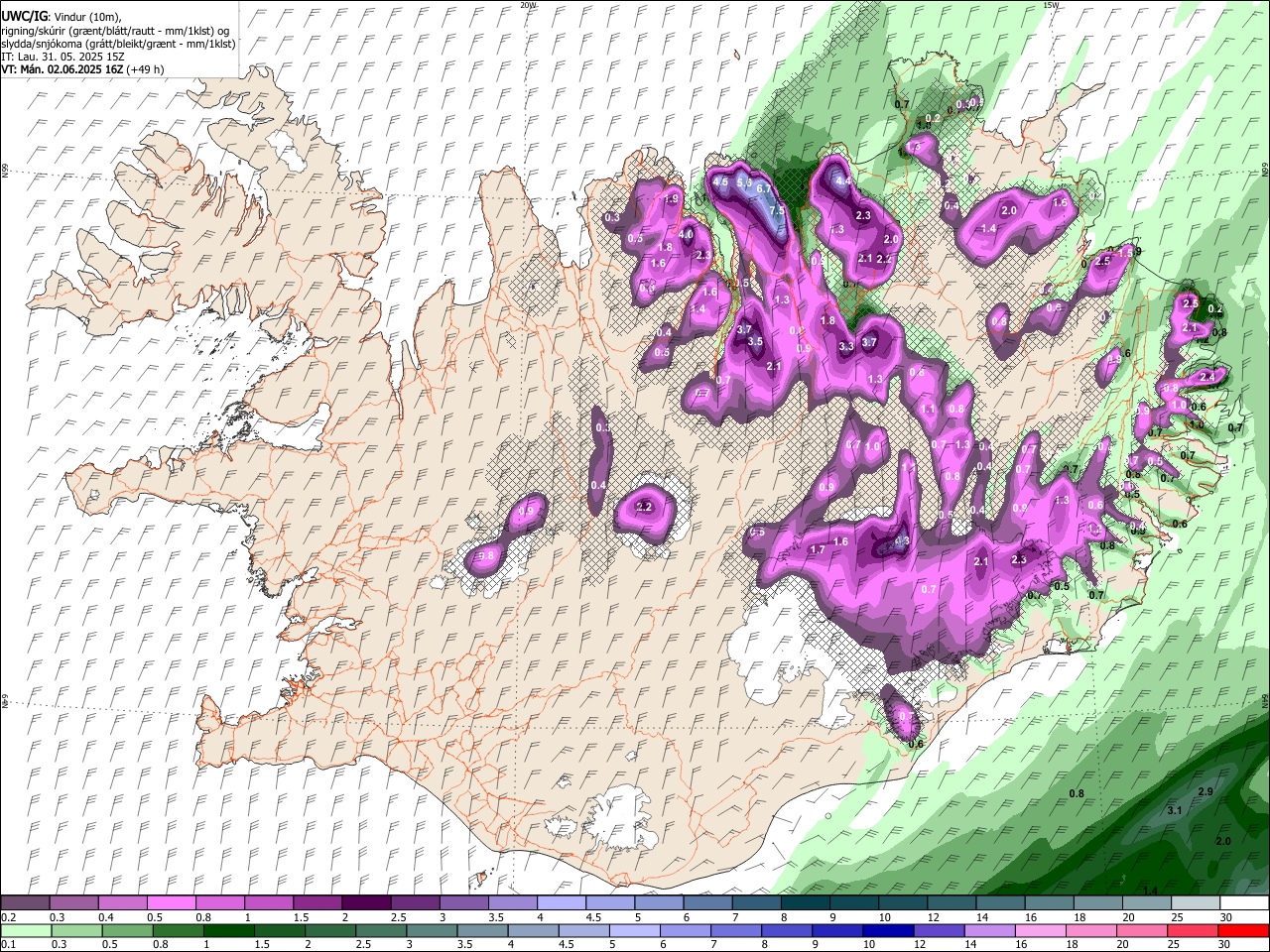Pick the bright pink 0.5 swatch, top legend row
Image resolution: width=1270 pixels, height=952 pixels.
(171, 902)
